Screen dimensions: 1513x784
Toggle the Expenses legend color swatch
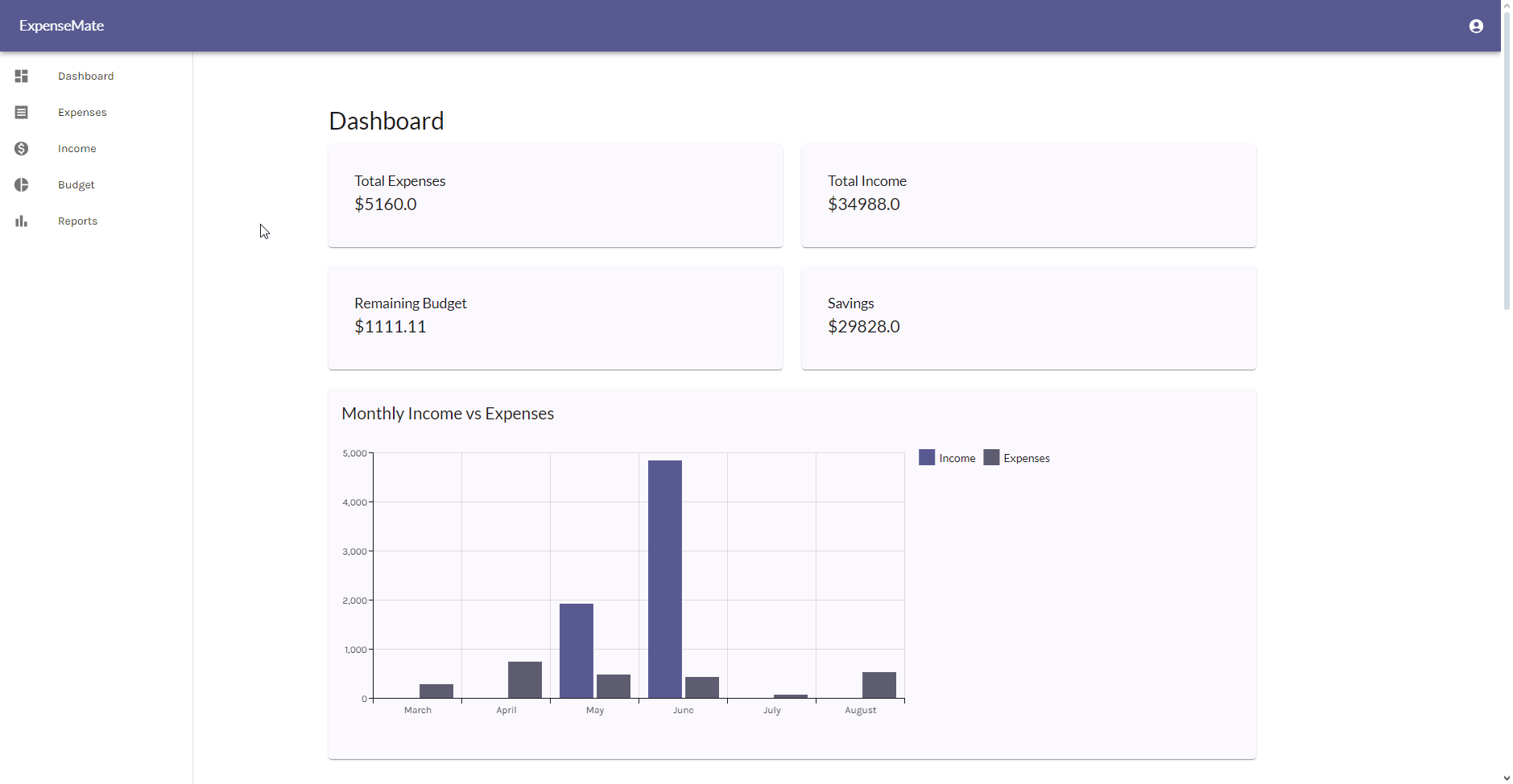tap(991, 457)
